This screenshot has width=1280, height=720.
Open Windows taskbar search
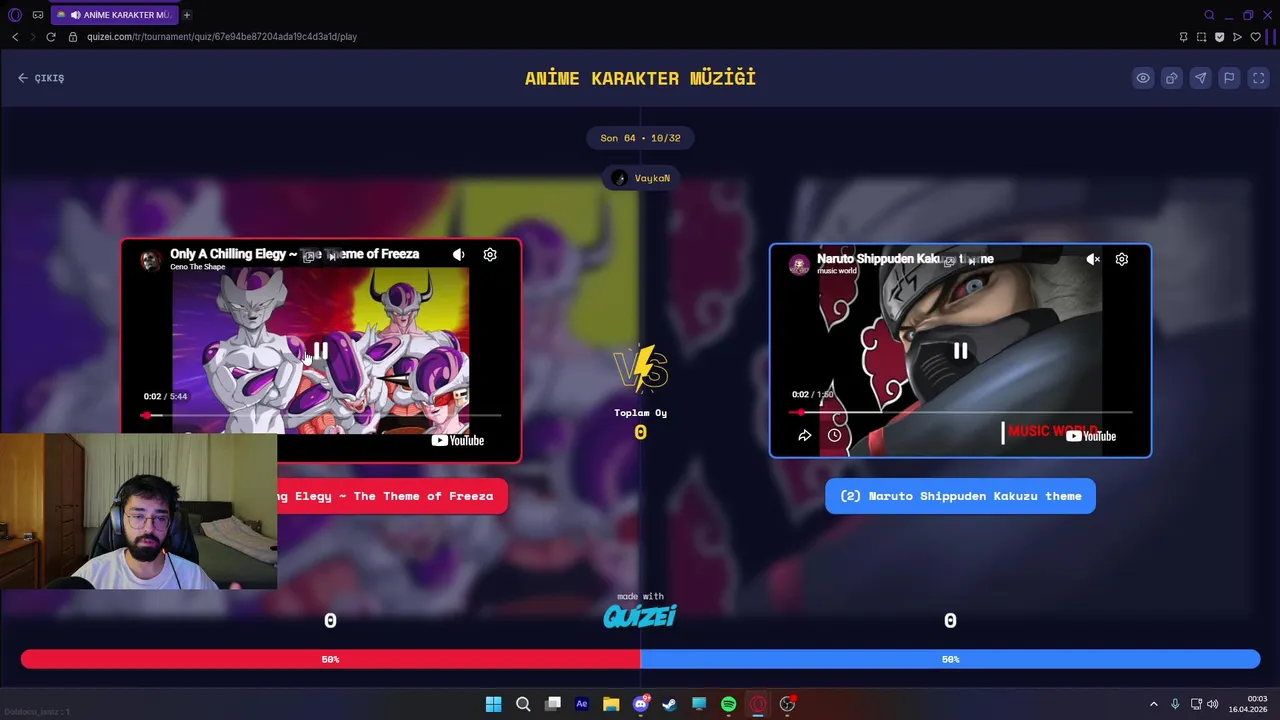(x=523, y=704)
